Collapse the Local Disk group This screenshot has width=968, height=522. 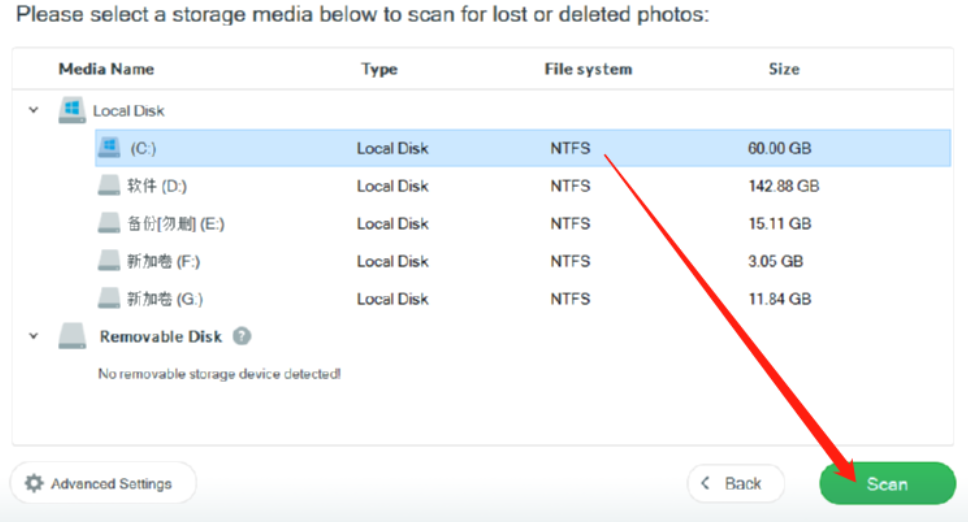(x=34, y=110)
